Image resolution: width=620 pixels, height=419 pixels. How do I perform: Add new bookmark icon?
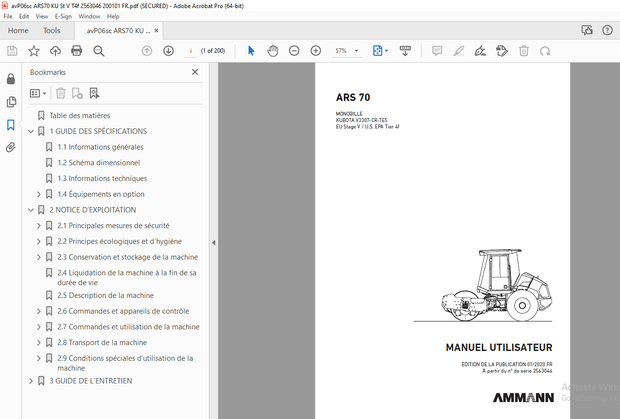(x=77, y=93)
